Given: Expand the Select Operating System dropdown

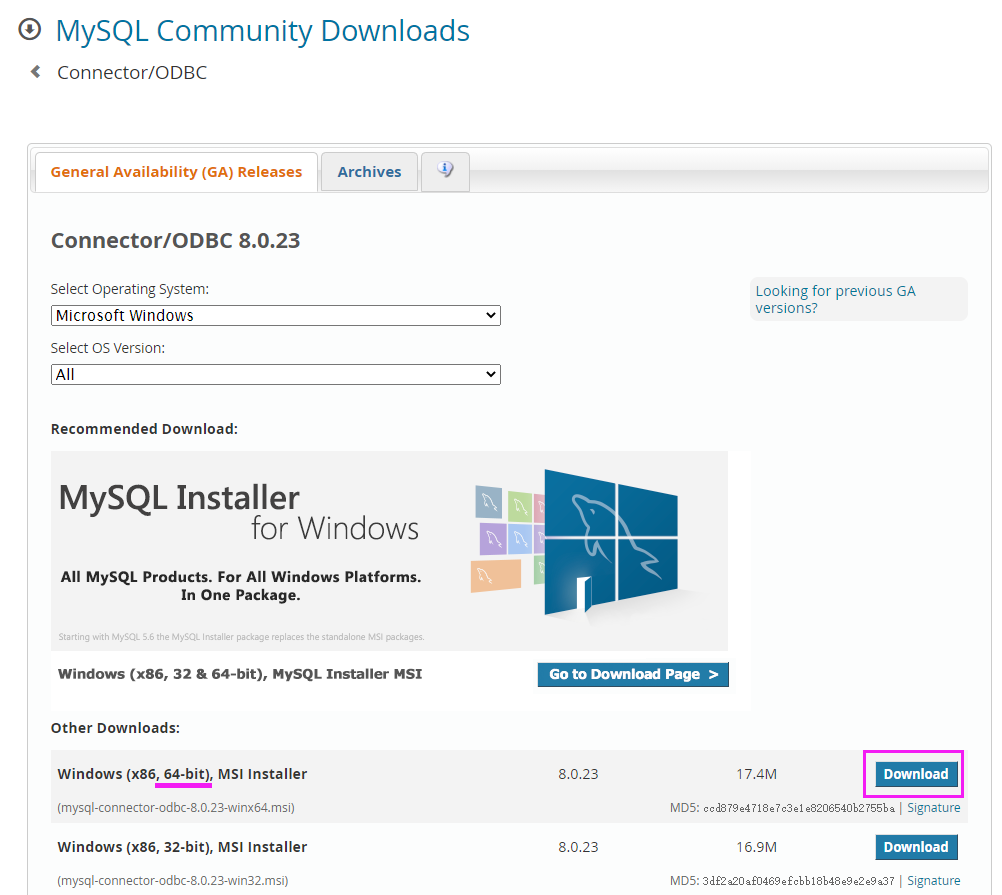Looking at the screenshot, I should click(x=275, y=315).
